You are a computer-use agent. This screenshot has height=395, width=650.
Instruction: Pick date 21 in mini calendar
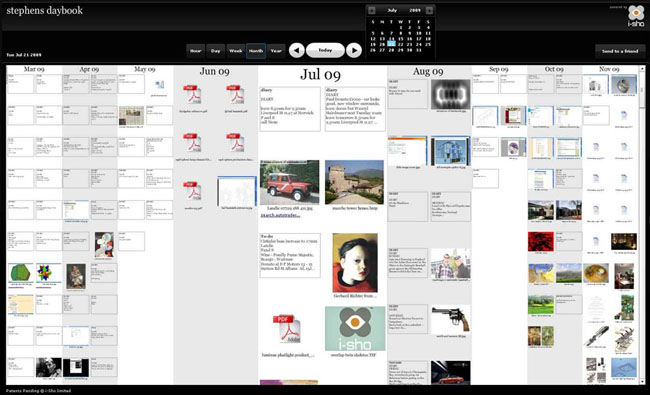pyautogui.click(x=391, y=44)
